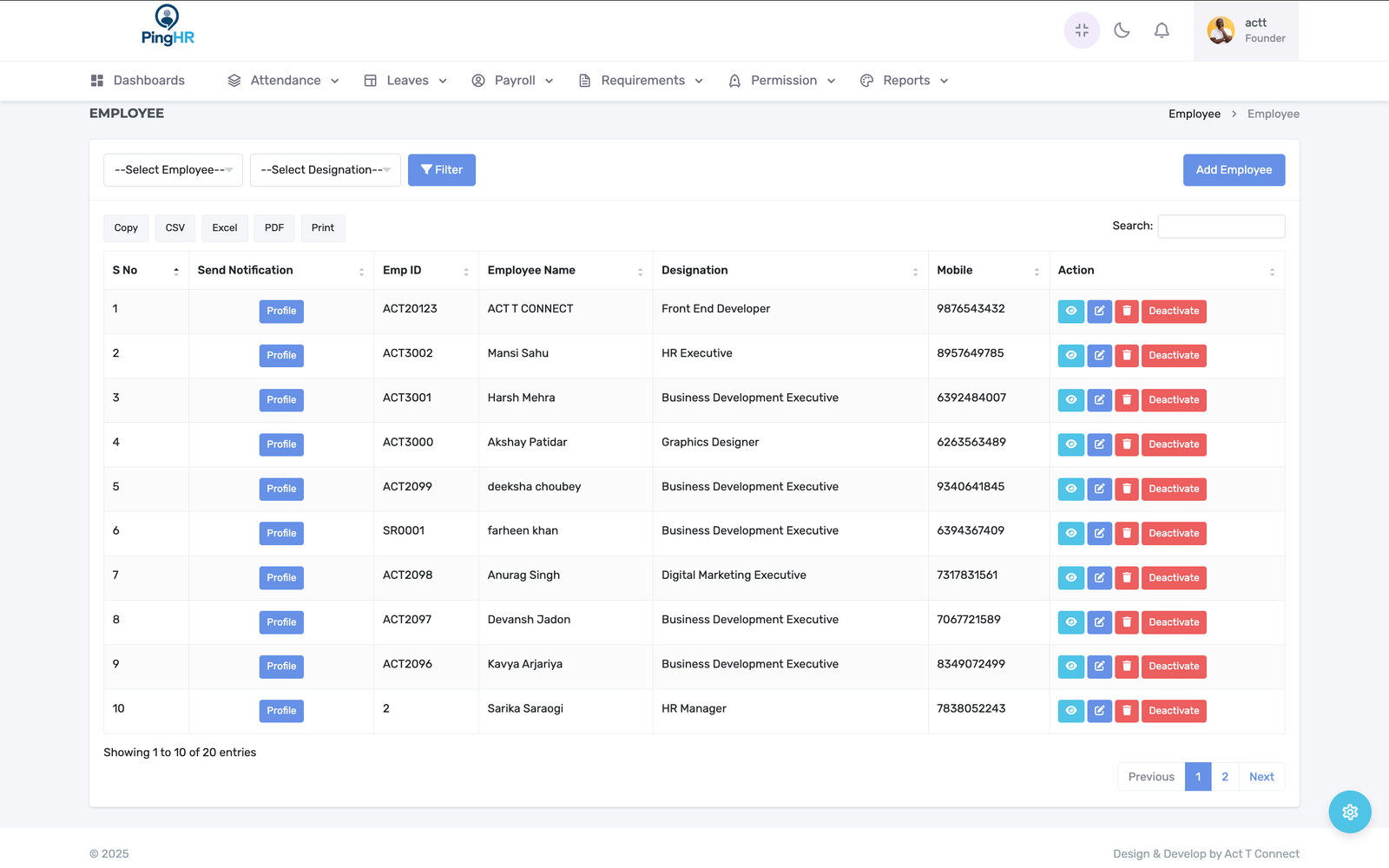Go to the Dashboards menu item

(x=138, y=81)
